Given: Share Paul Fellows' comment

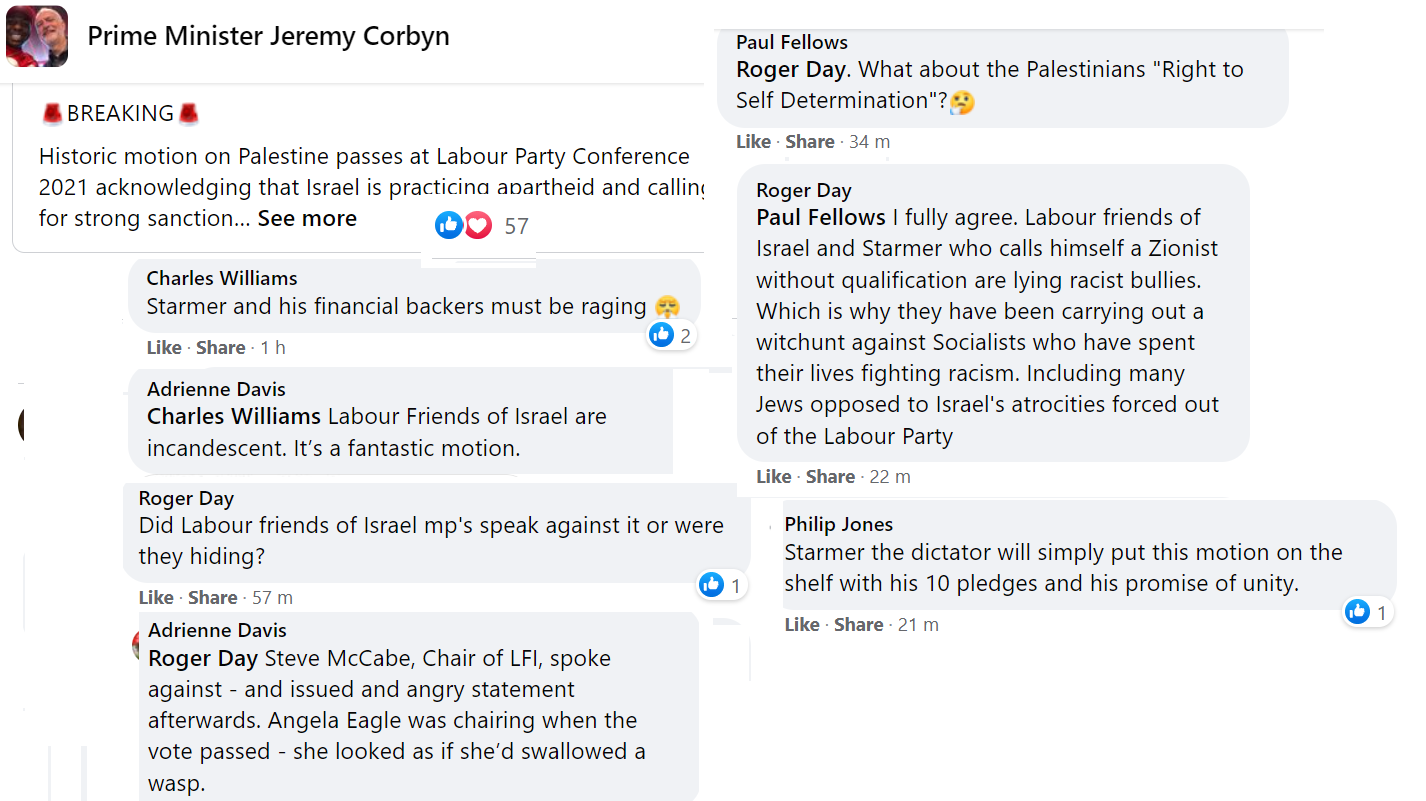Looking at the screenshot, I should (x=810, y=142).
